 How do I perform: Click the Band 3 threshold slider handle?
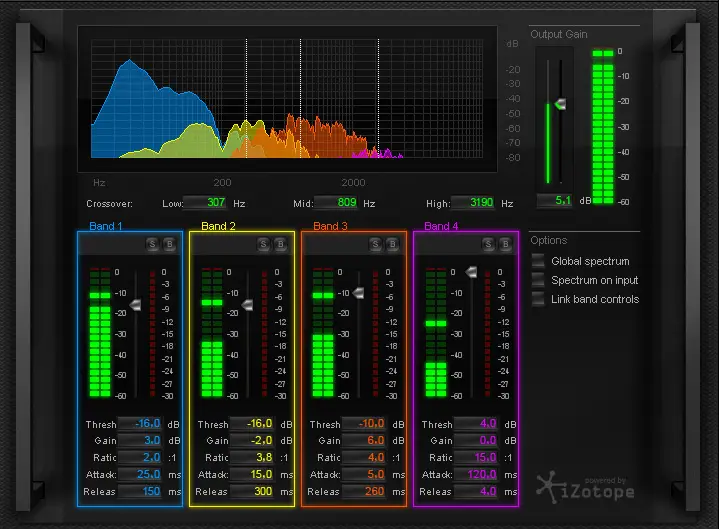point(359,293)
